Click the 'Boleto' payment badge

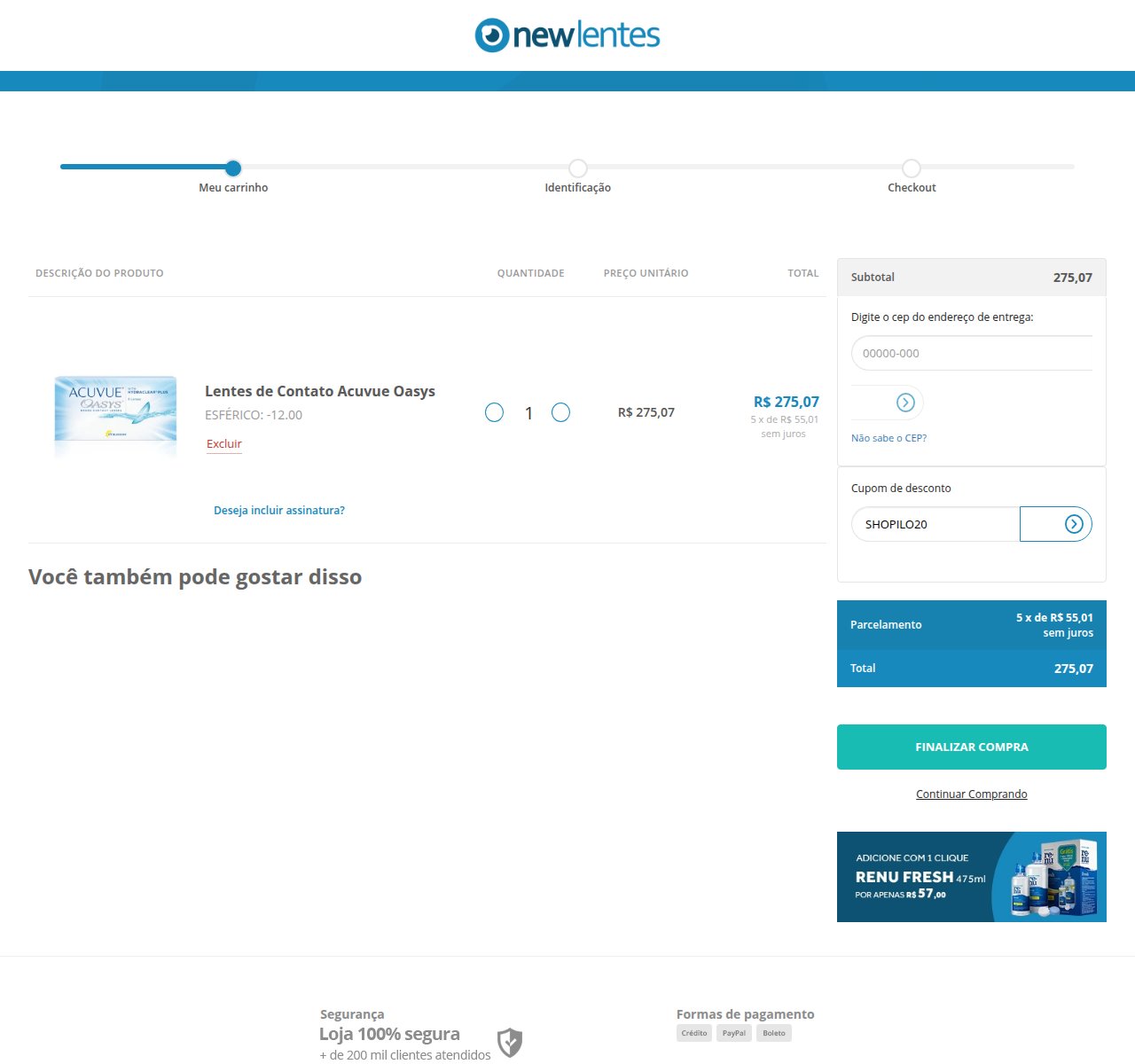pos(774,1033)
